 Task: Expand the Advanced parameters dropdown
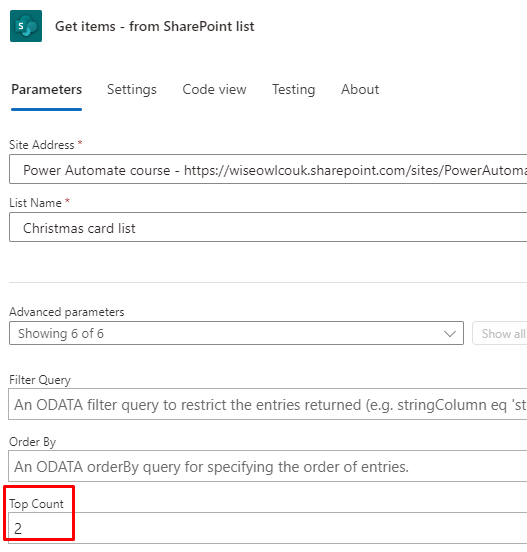(x=236, y=333)
